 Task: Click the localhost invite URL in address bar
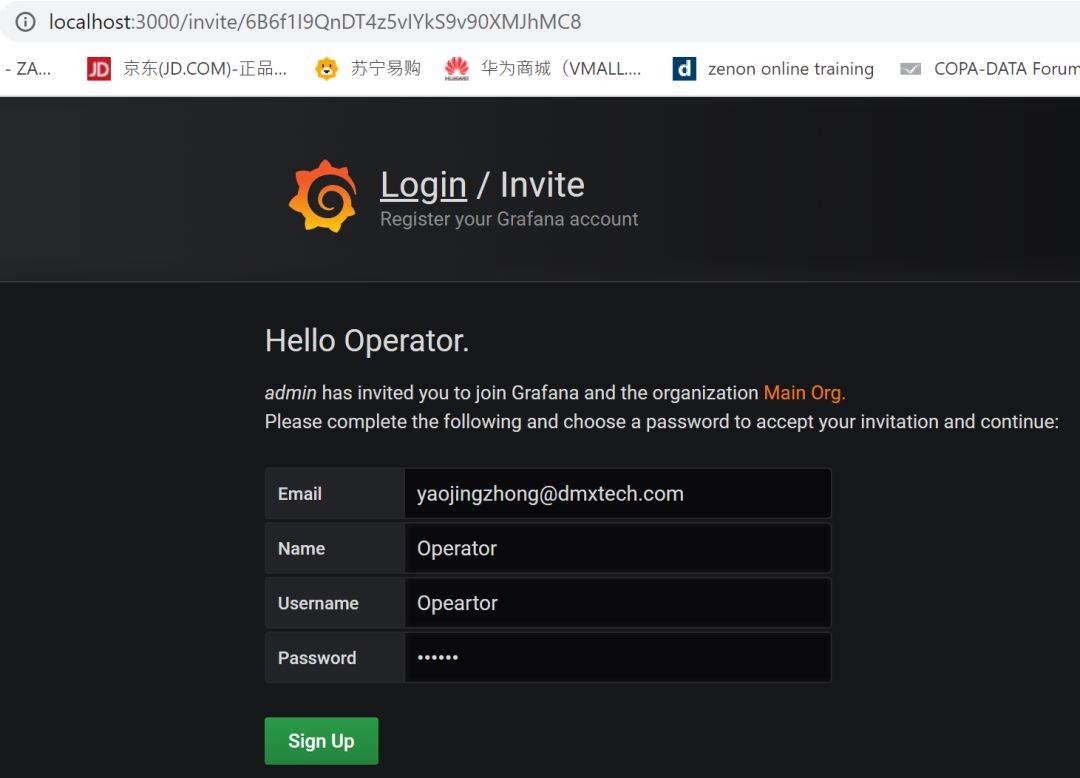(x=315, y=22)
